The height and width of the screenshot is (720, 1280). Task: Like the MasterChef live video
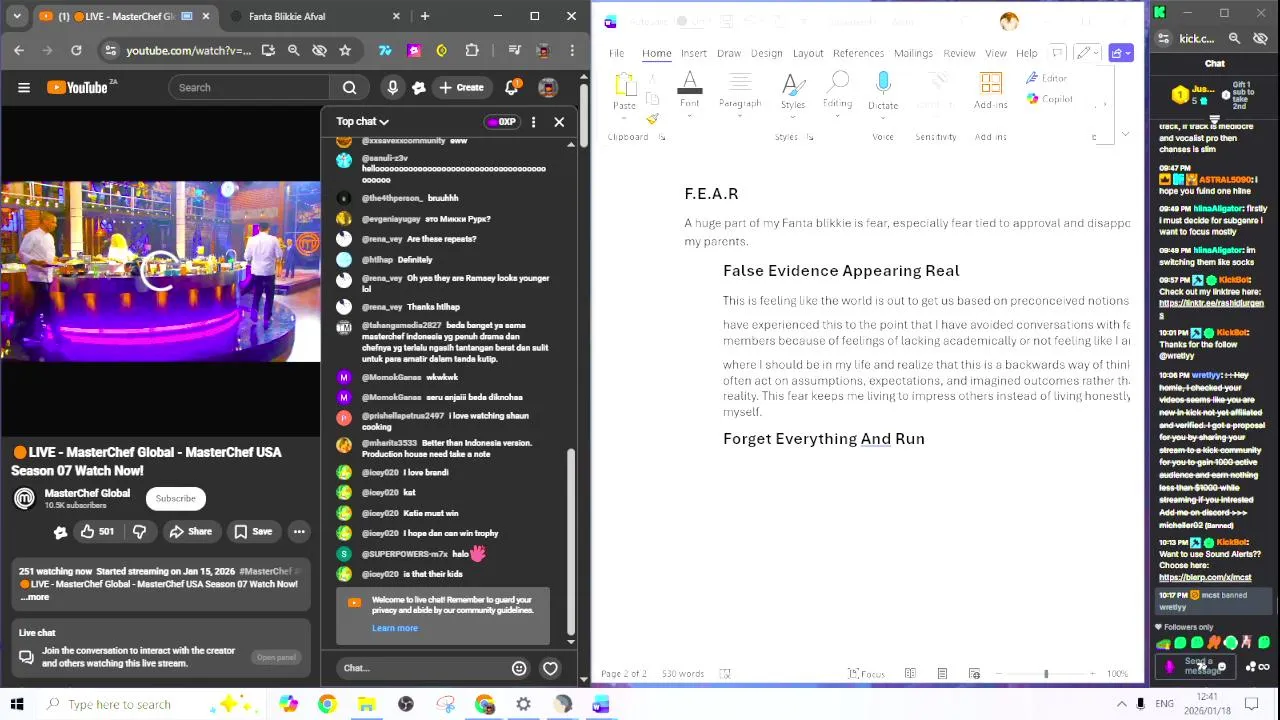(97, 532)
